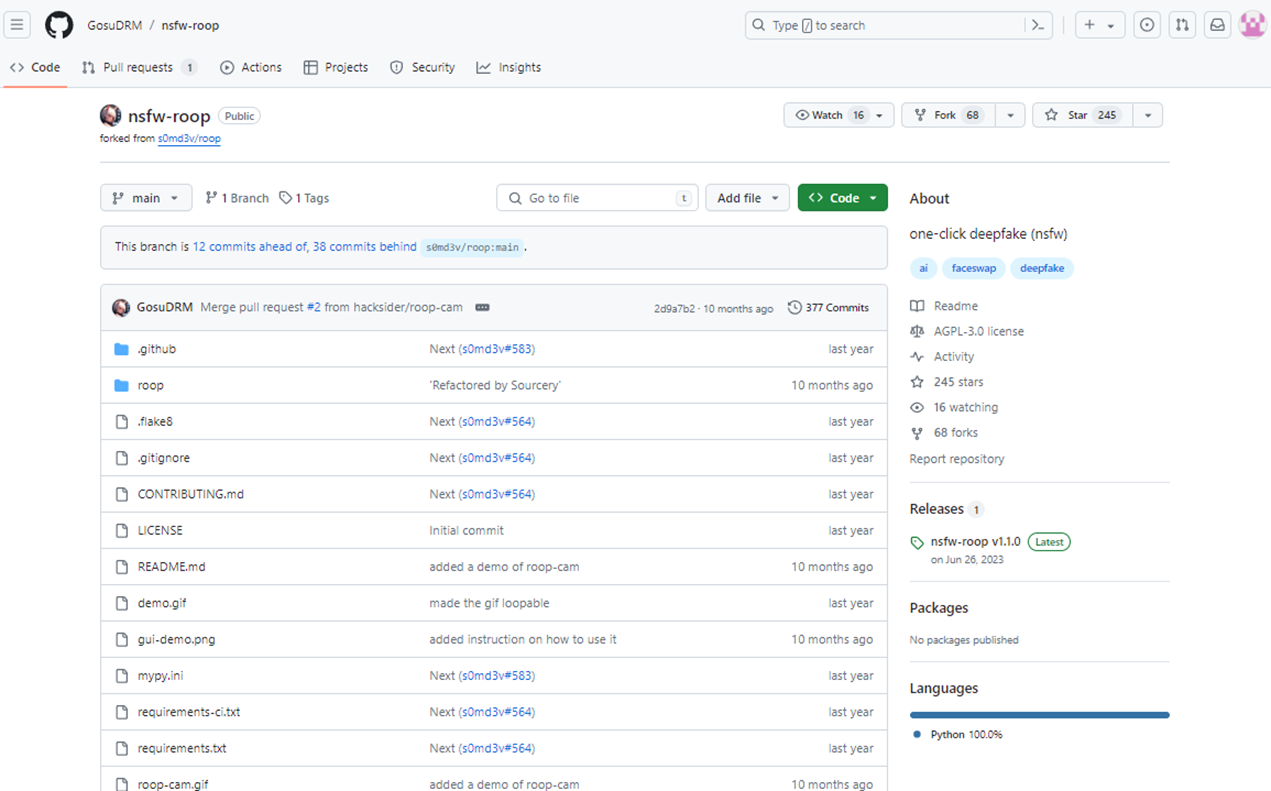
Task: Open the hamburger navigation menu
Action: 17,25
